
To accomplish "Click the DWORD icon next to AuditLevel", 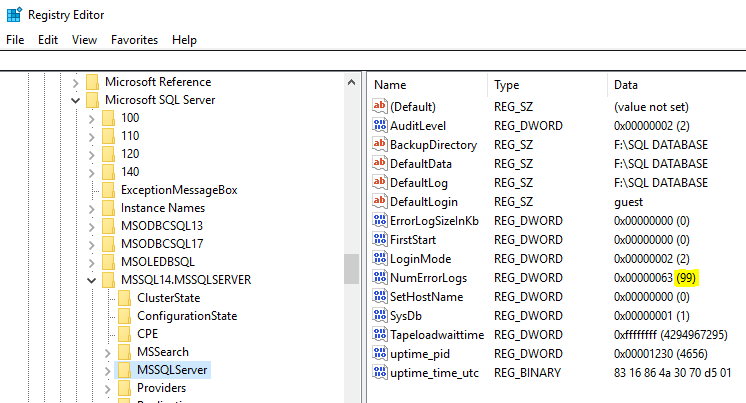I will [380, 125].
